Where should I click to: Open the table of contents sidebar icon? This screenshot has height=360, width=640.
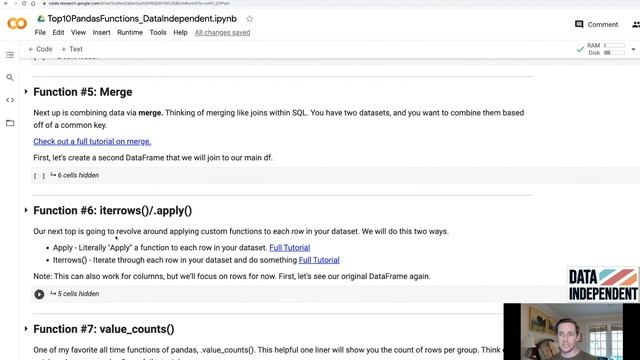pos(10,55)
